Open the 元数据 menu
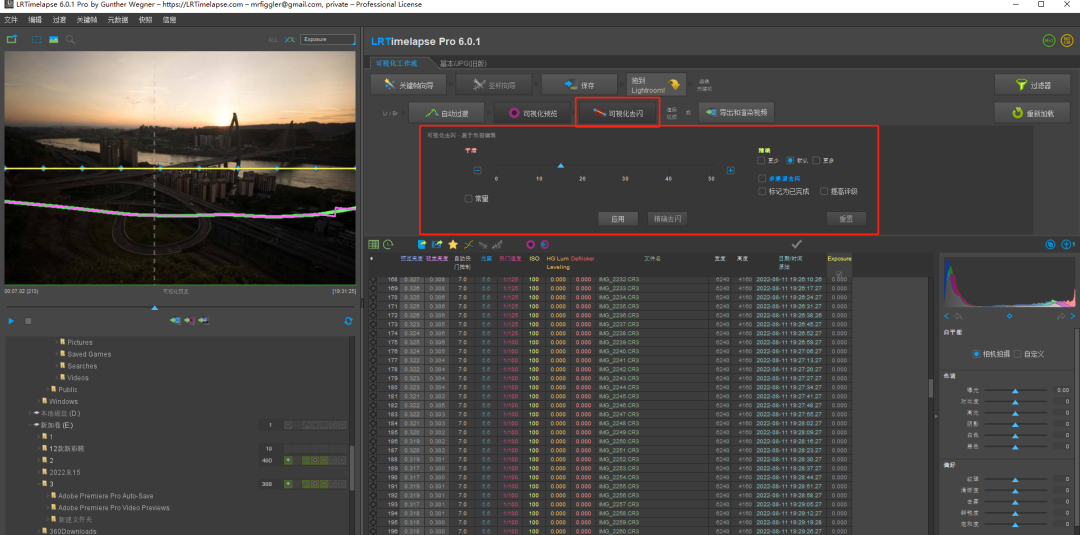 118,19
